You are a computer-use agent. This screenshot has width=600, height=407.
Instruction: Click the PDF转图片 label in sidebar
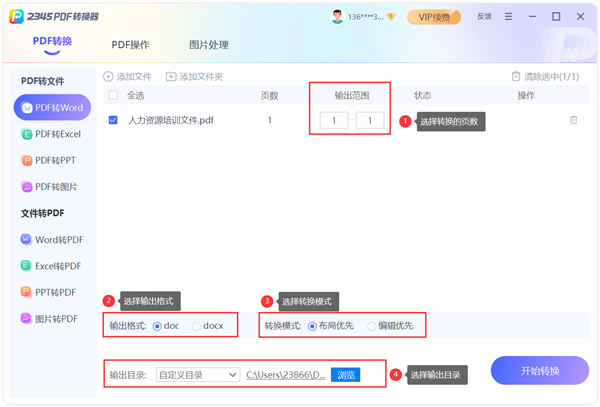tap(56, 187)
